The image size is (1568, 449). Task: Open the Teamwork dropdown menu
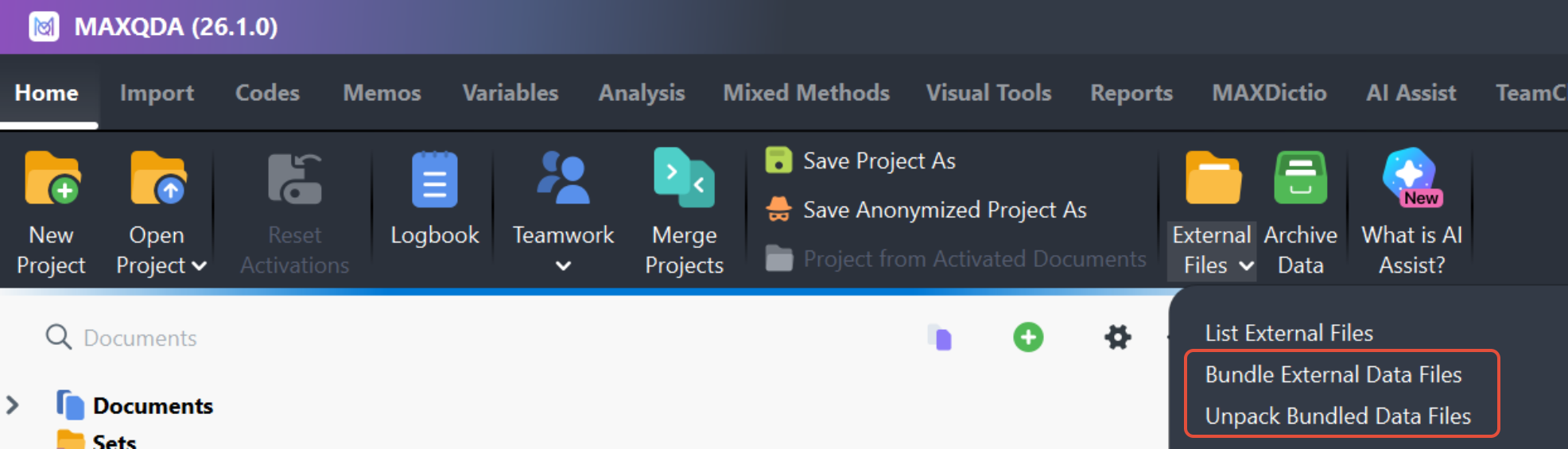tap(563, 266)
